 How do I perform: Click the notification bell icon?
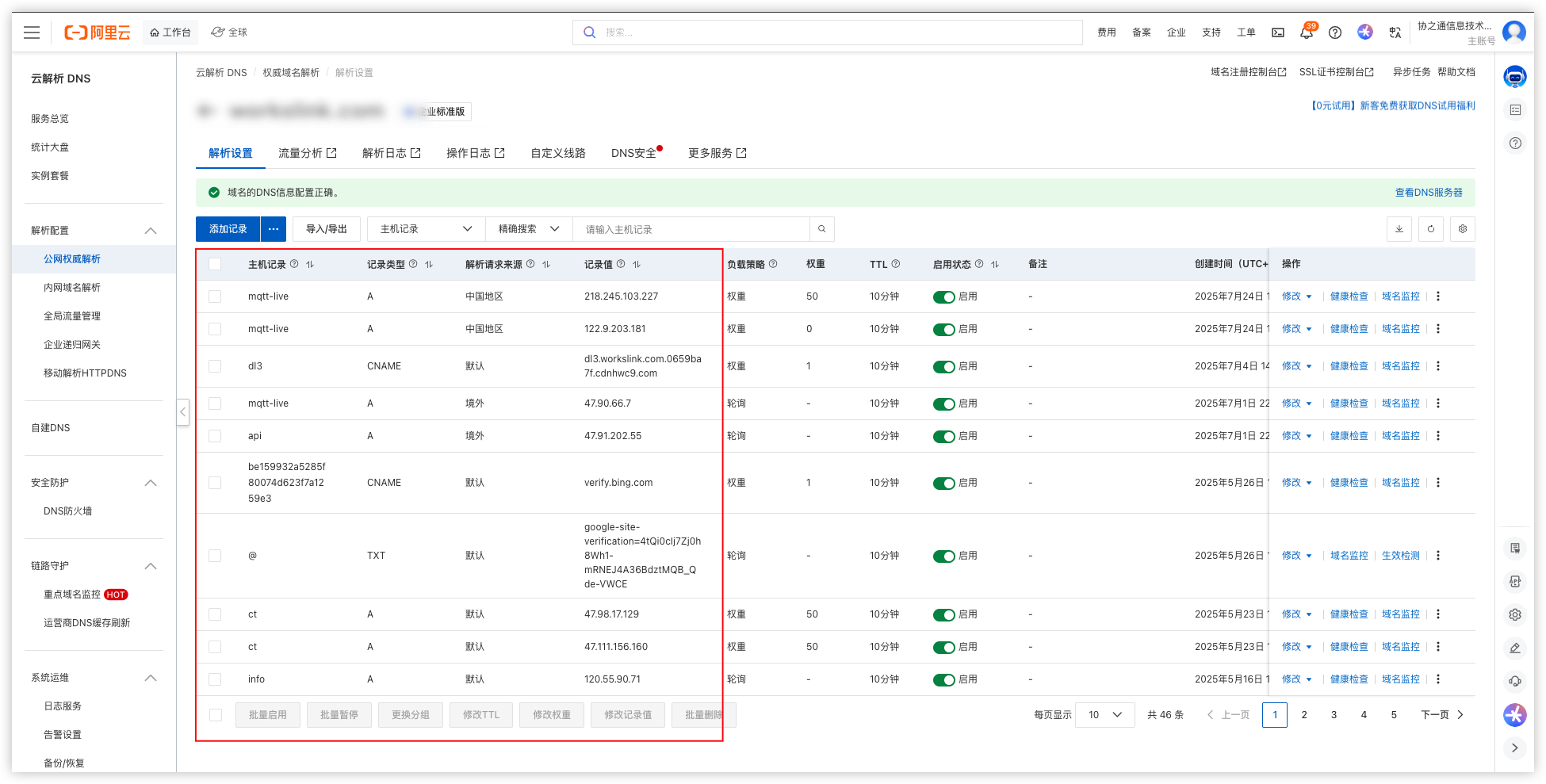(1306, 33)
